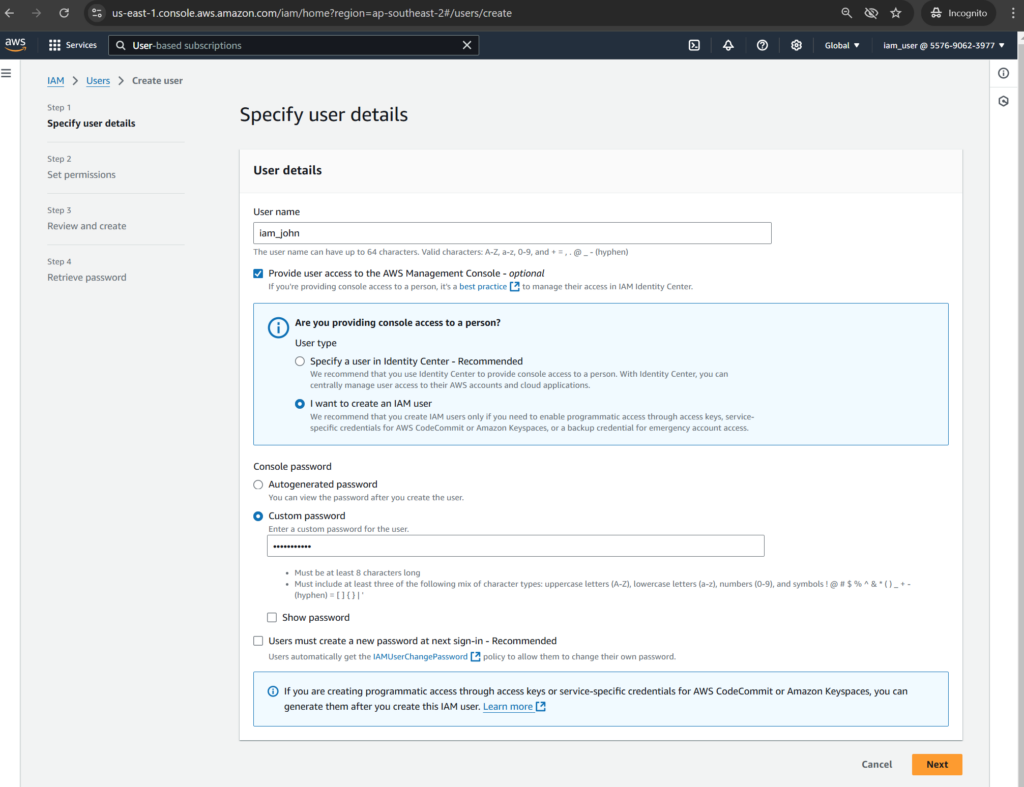Clear the search box with X icon
This screenshot has height=787, width=1024.
click(467, 45)
